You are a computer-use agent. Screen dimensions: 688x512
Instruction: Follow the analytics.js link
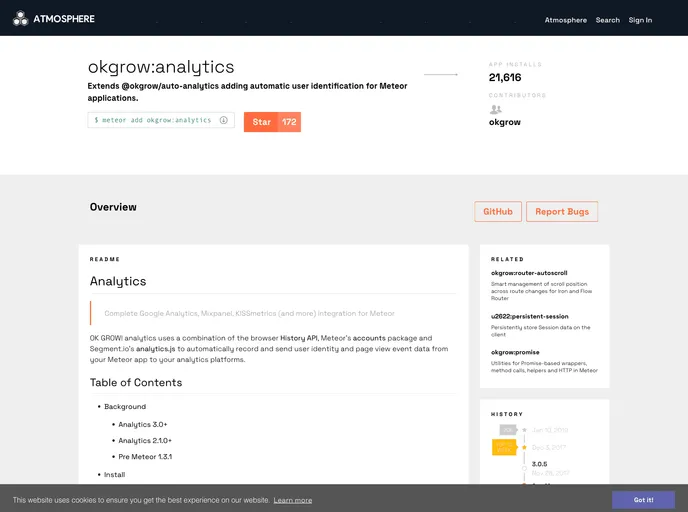[155, 349]
